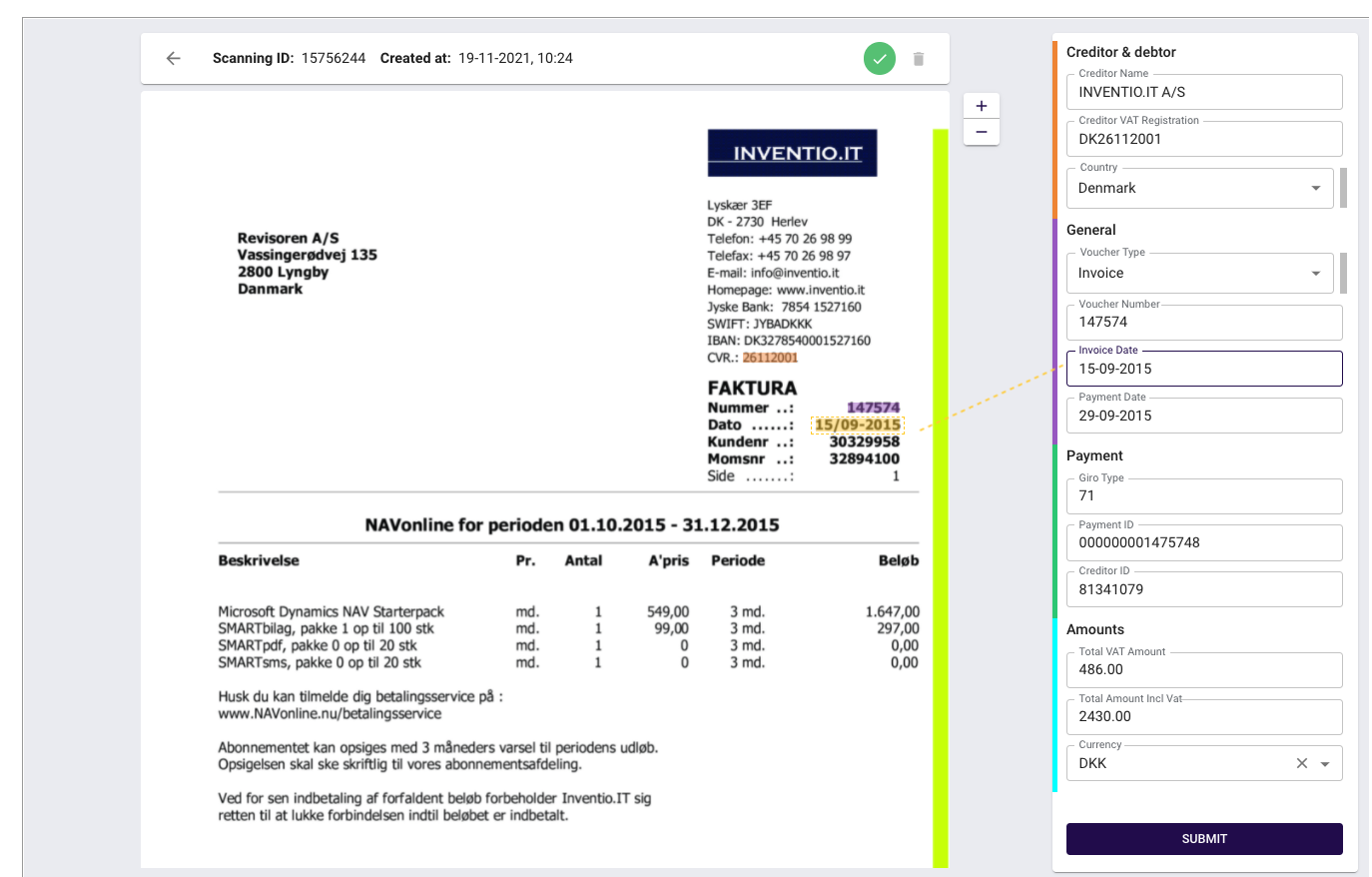Screen dimensions: 1372x877
Task: Edit the Creditor VAT Registration field
Action: [x=1204, y=139]
